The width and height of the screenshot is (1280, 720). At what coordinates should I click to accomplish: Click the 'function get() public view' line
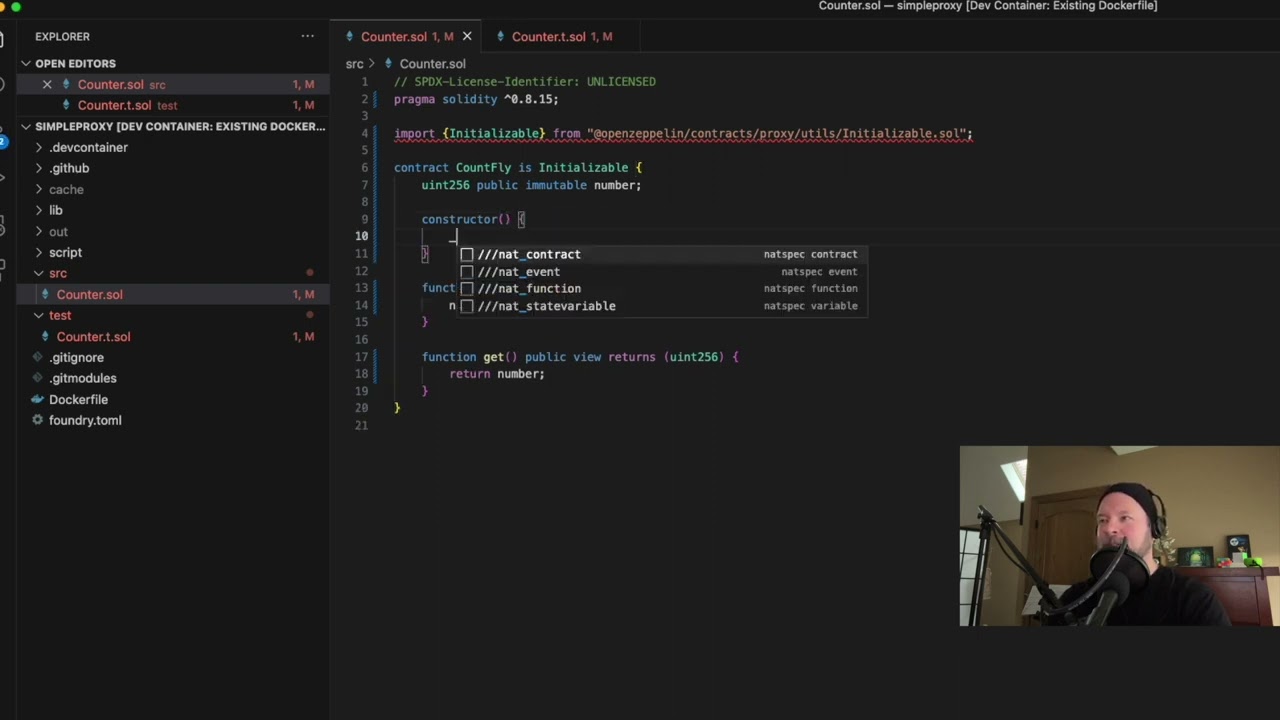580,357
